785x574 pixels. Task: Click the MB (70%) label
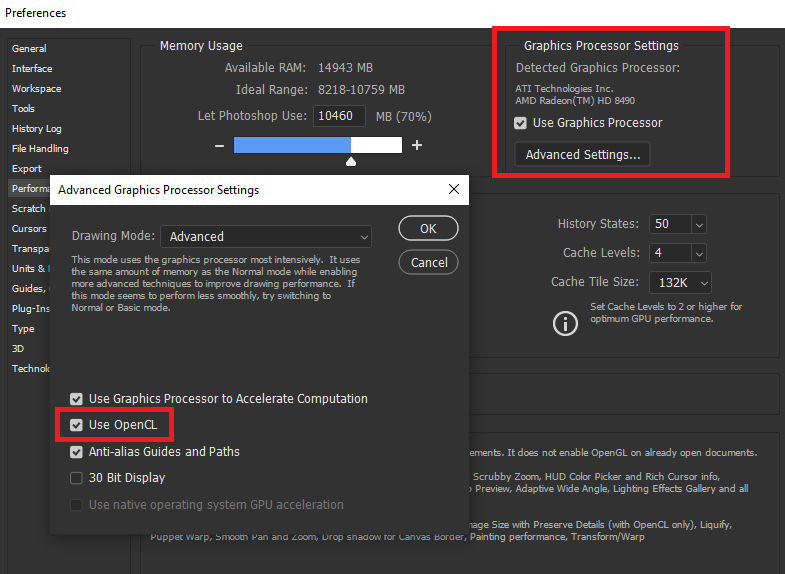[404, 117]
